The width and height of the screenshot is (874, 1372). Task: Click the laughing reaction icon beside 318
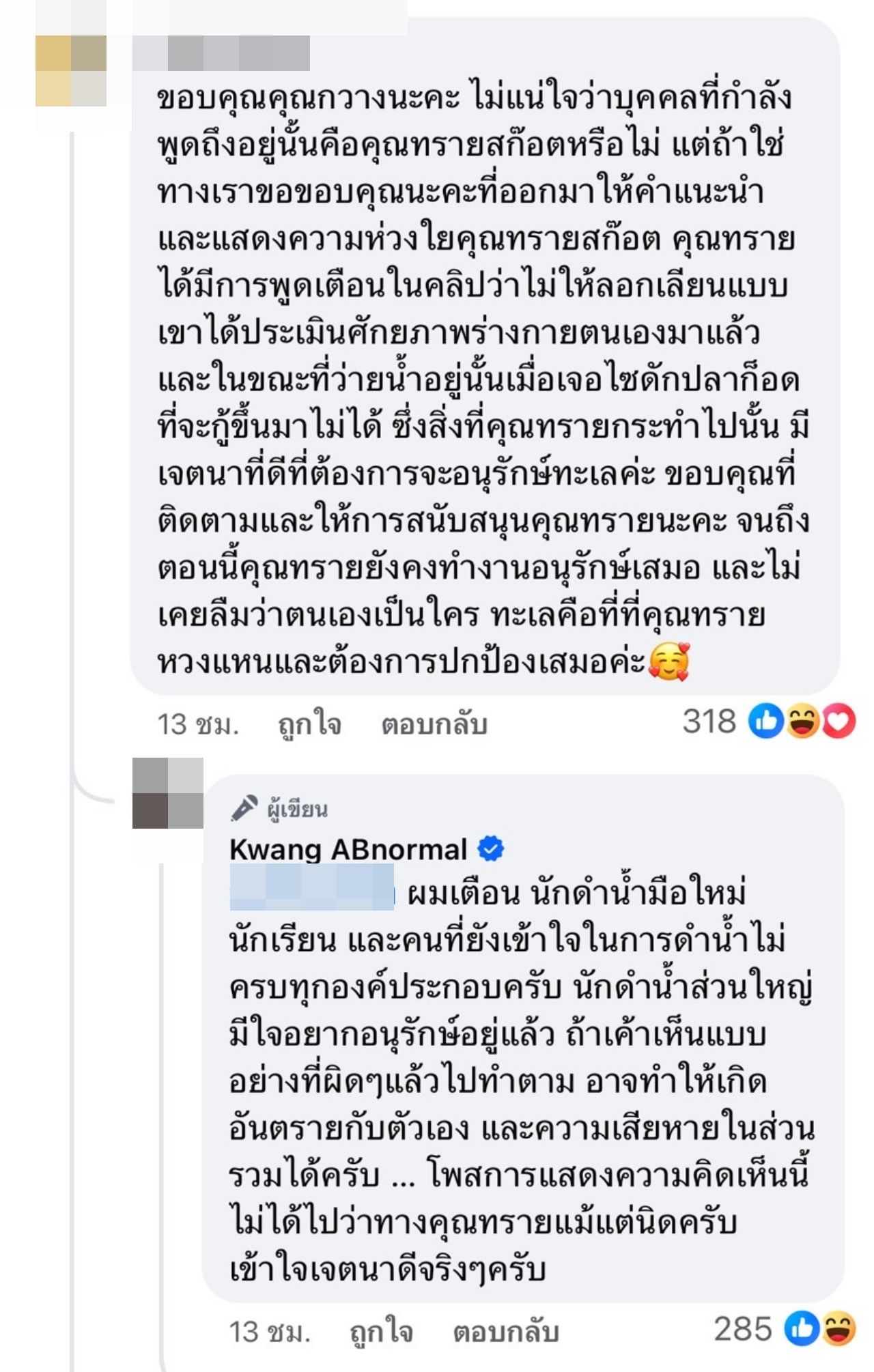pyautogui.click(x=803, y=721)
